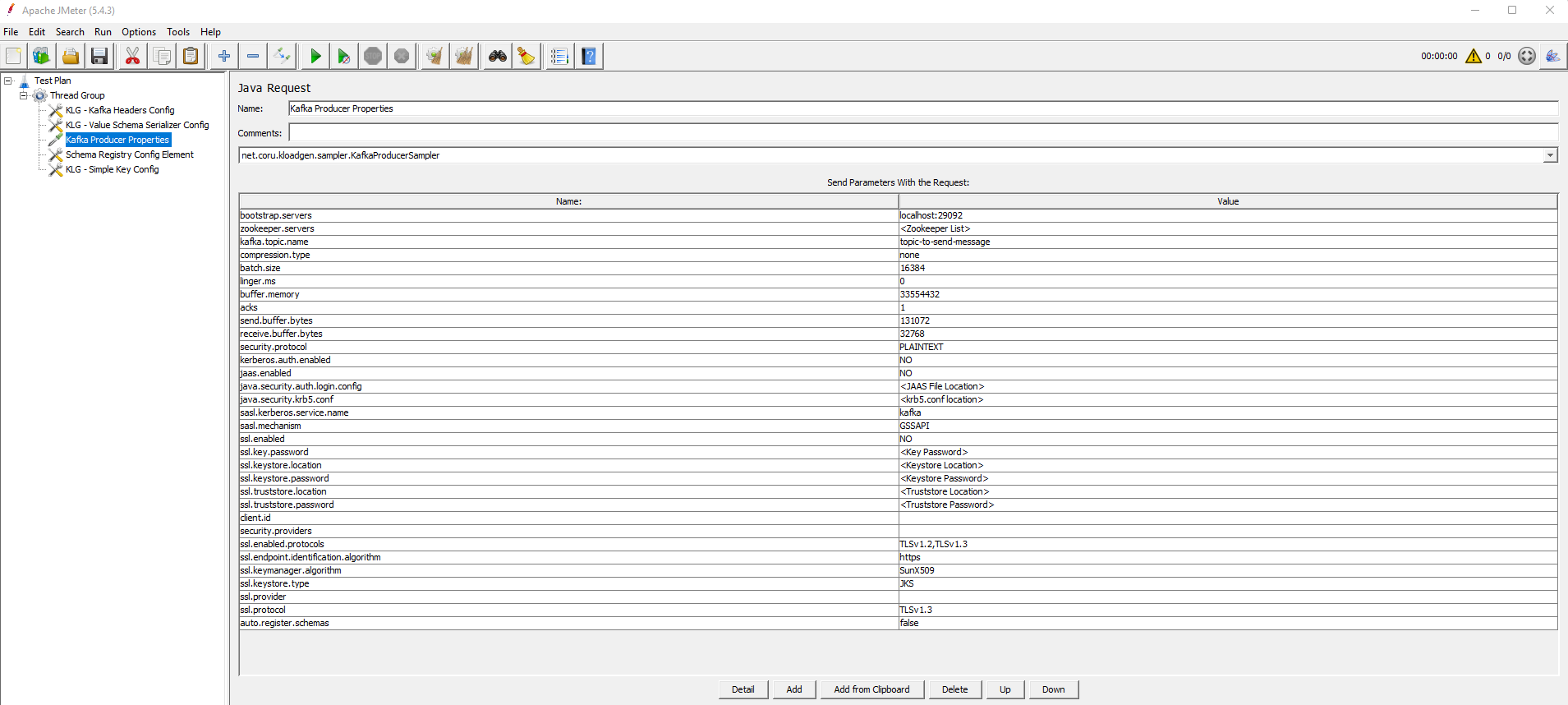Image resolution: width=1568 pixels, height=705 pixels.
Task: Open the Run menu
Action: (103, 32)
